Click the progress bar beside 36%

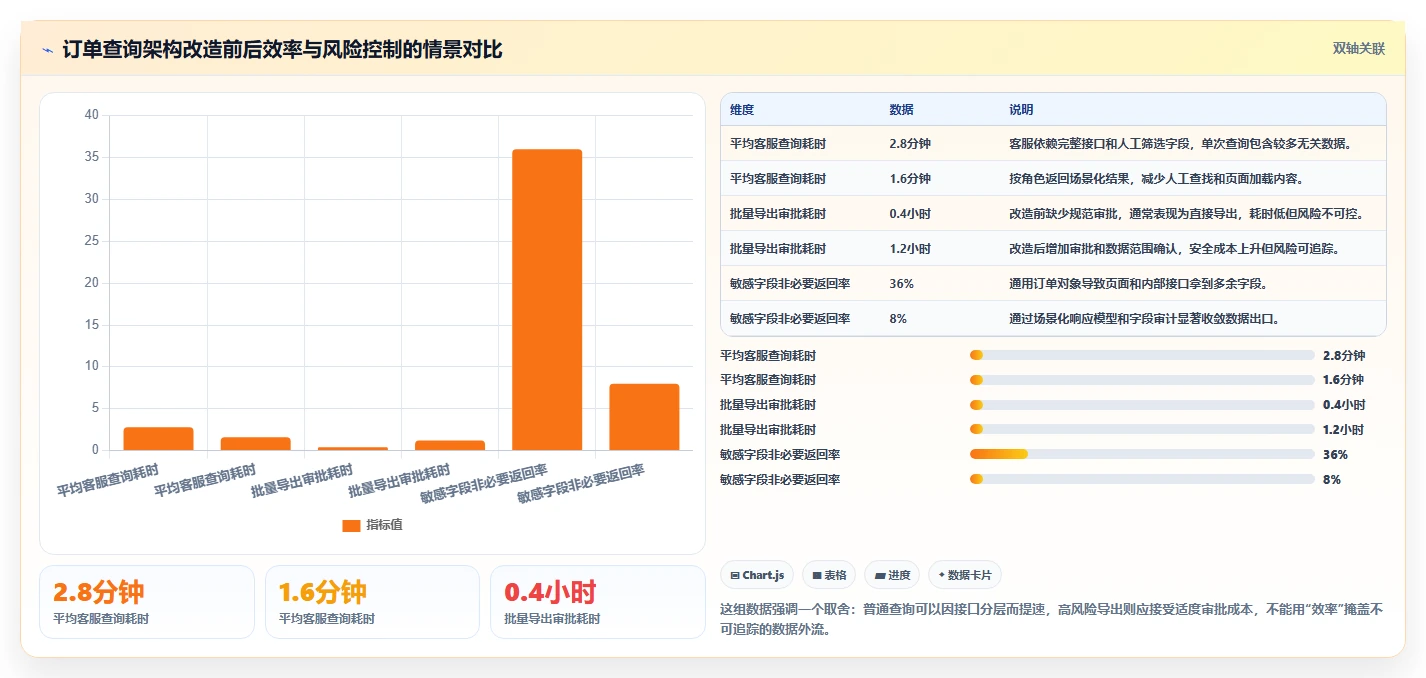point(1142,455)
